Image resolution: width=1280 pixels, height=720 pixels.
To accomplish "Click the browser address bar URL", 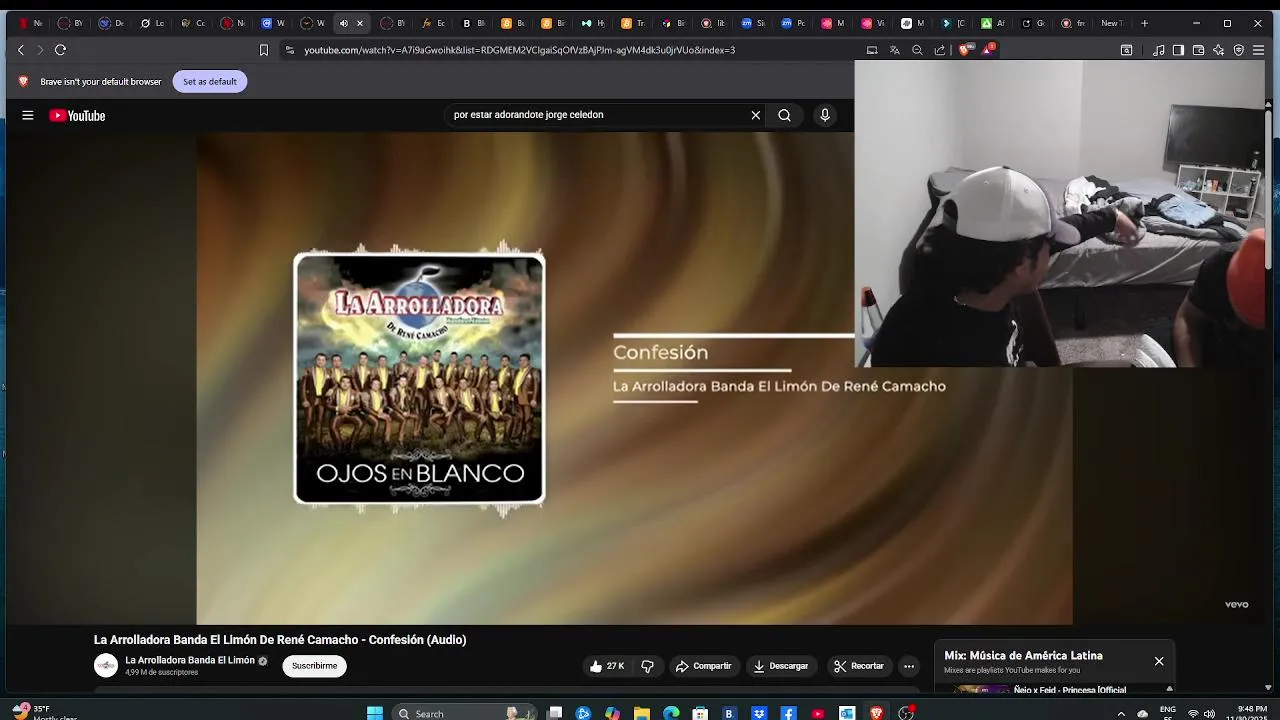I will coord(520,50).
